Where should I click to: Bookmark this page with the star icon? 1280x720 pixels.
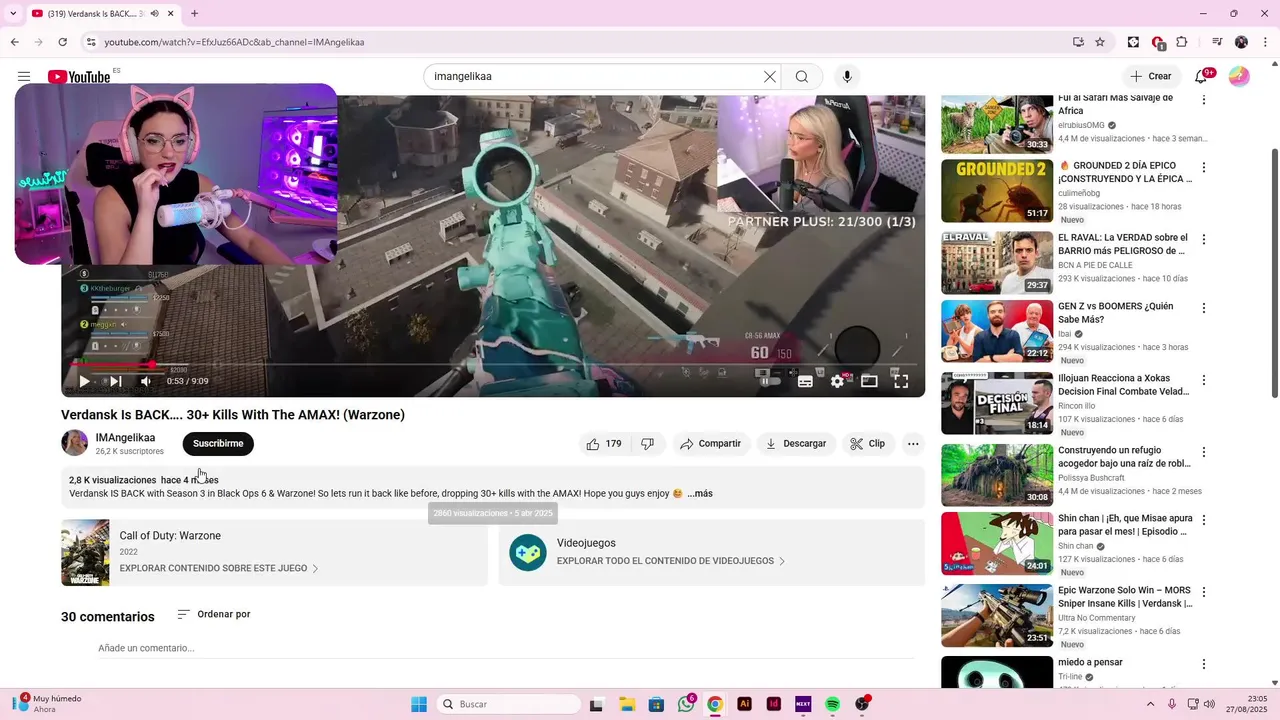(1100, 42)
